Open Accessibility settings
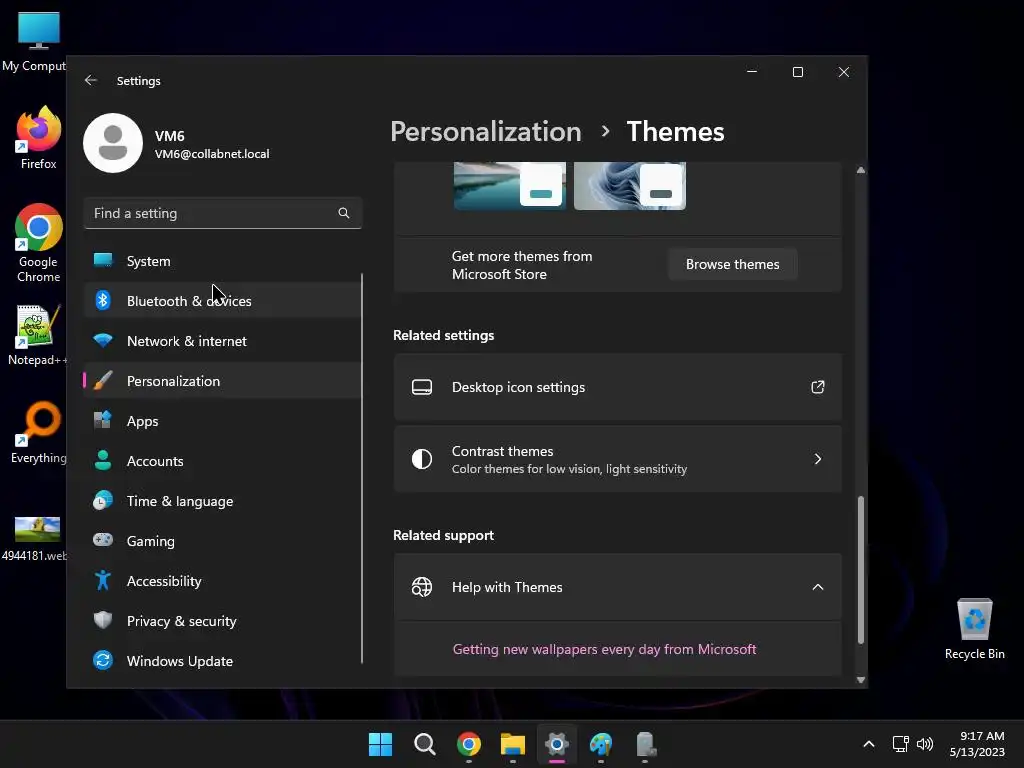 pos(223,581)
